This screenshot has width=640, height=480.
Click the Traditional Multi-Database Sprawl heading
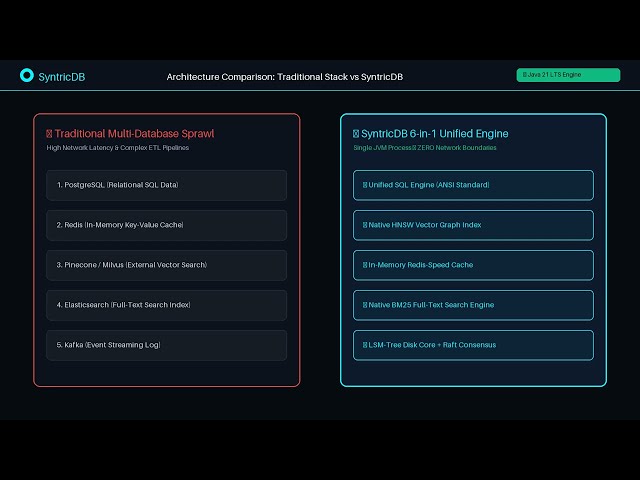point(130,133)
